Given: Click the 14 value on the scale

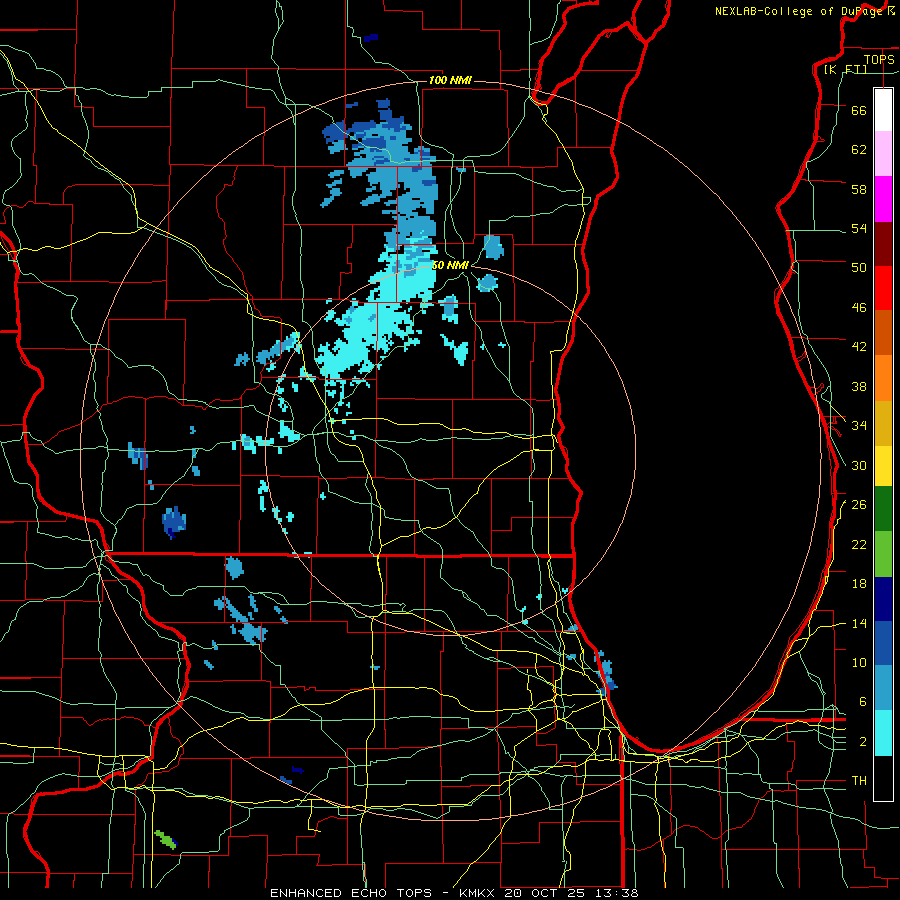Looking at the screenshot, I should point(859,623).
